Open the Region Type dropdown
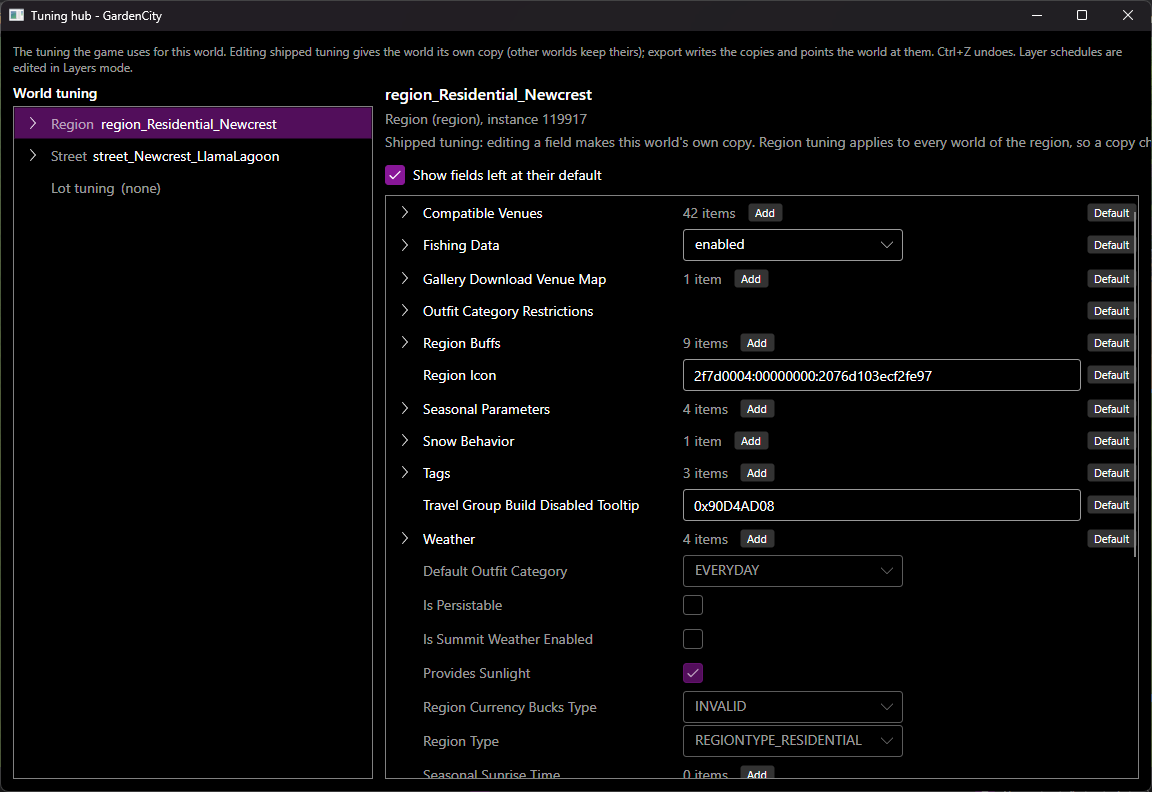This screenshot has height=792, width=1152. click(x=793, y=741)
